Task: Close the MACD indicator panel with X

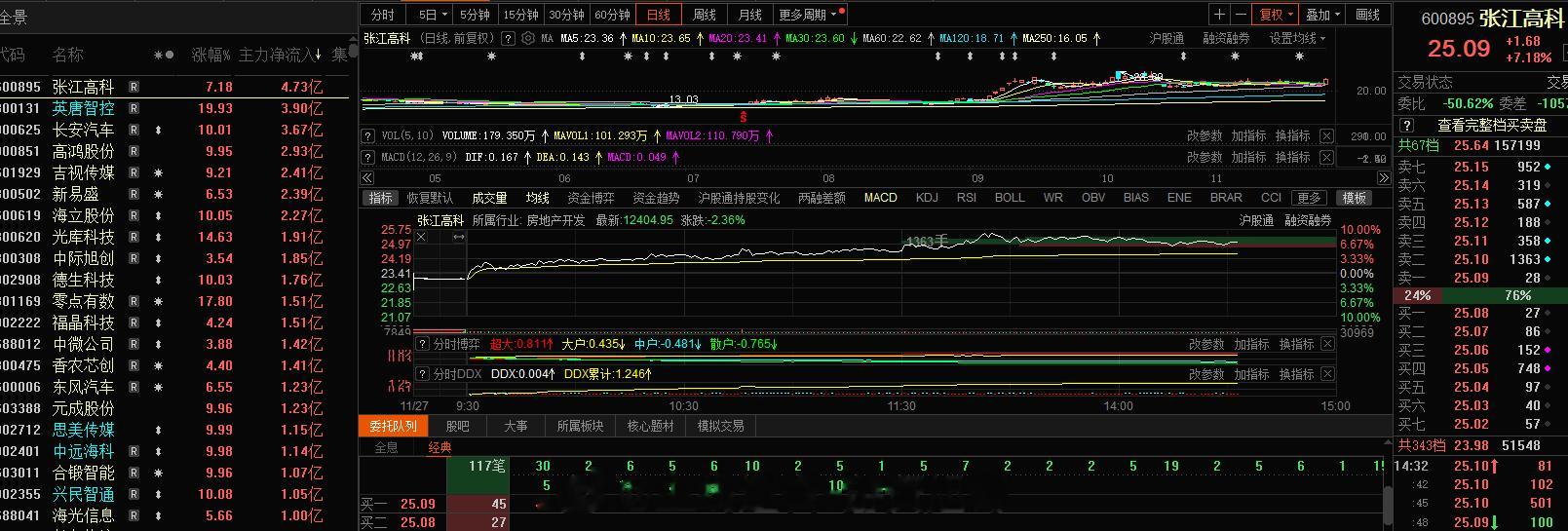Action: click(1326, 157)
